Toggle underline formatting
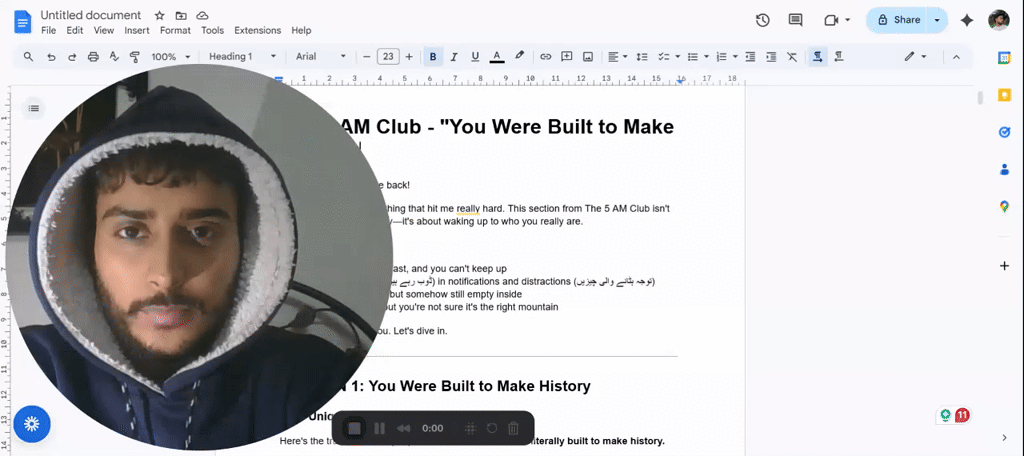The image size is (1024, 456). (475, 57)
